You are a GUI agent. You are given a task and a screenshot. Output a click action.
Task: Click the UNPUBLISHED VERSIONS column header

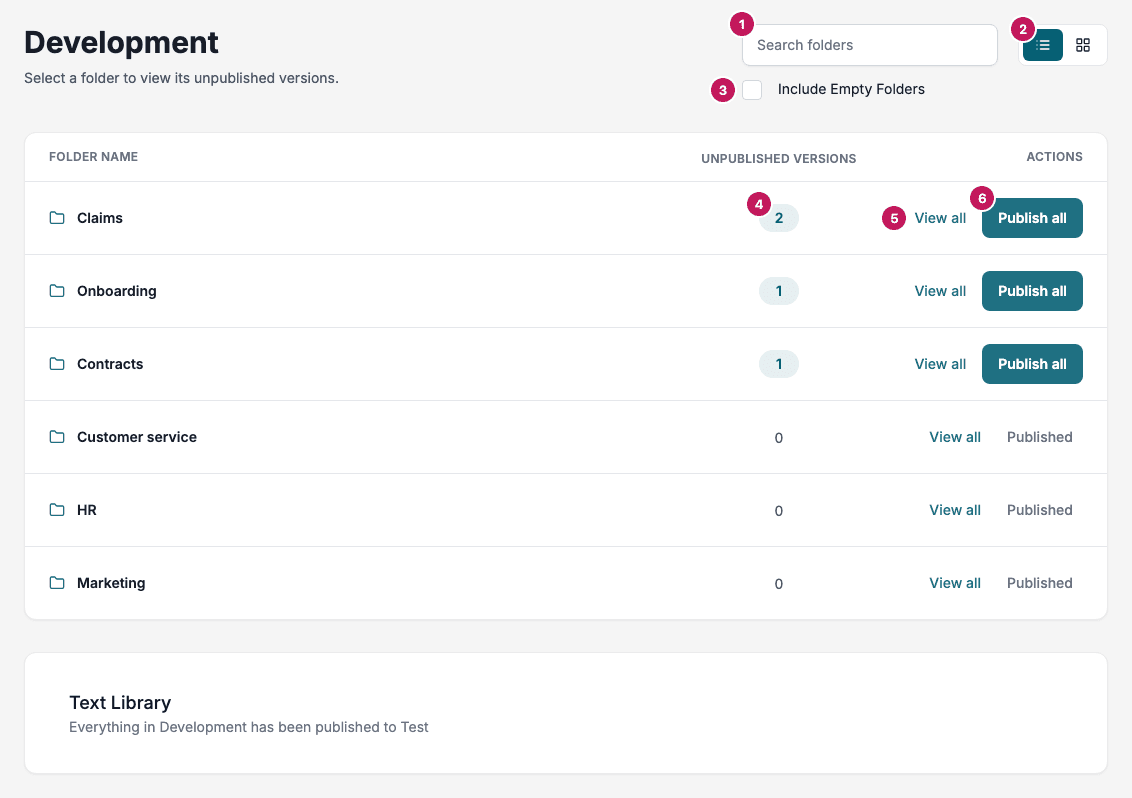[x=778, y=158]
